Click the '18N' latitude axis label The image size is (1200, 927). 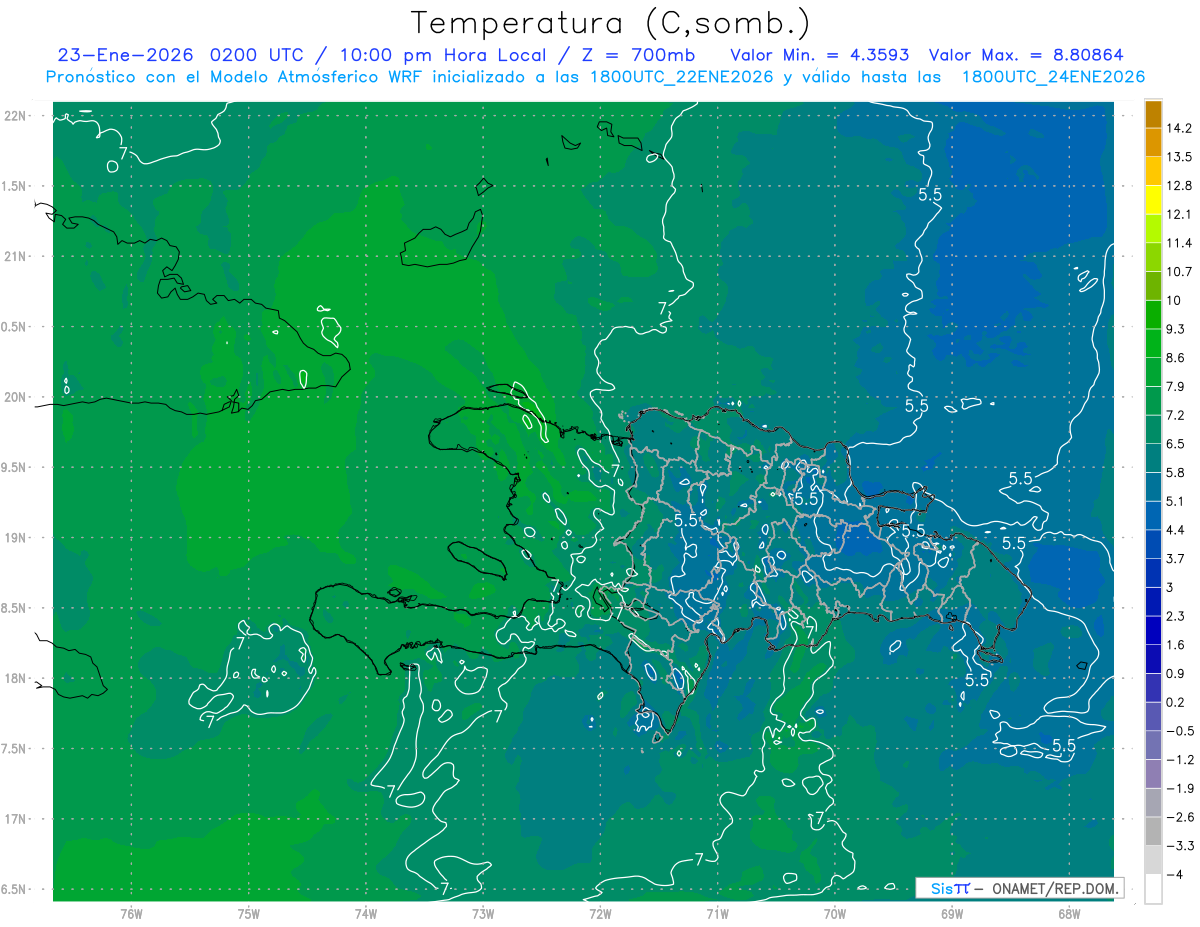coord(14,679)
